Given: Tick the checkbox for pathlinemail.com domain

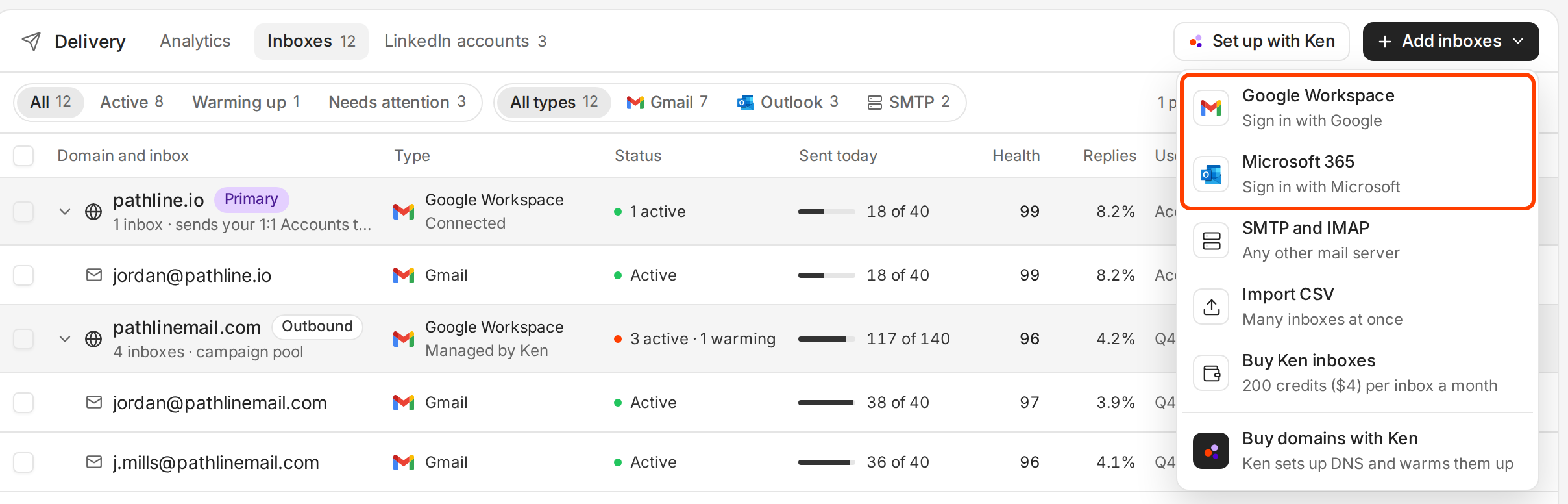Looking at the screenshot, I should point(23,339).
